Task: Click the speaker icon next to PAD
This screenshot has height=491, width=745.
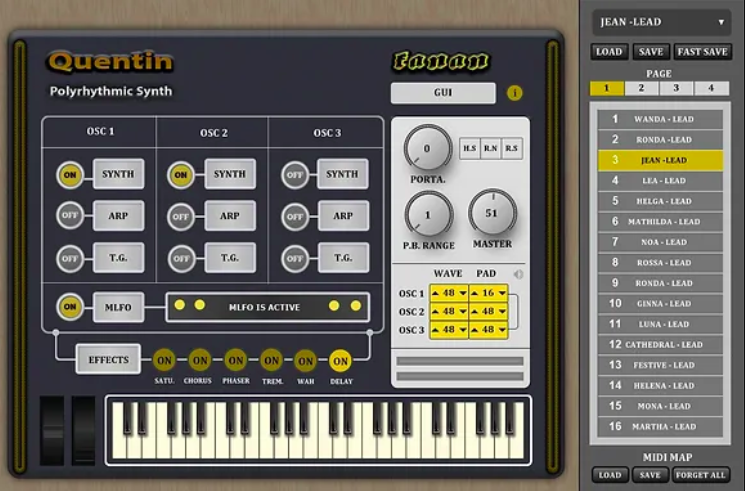Action: pos(518,273)
